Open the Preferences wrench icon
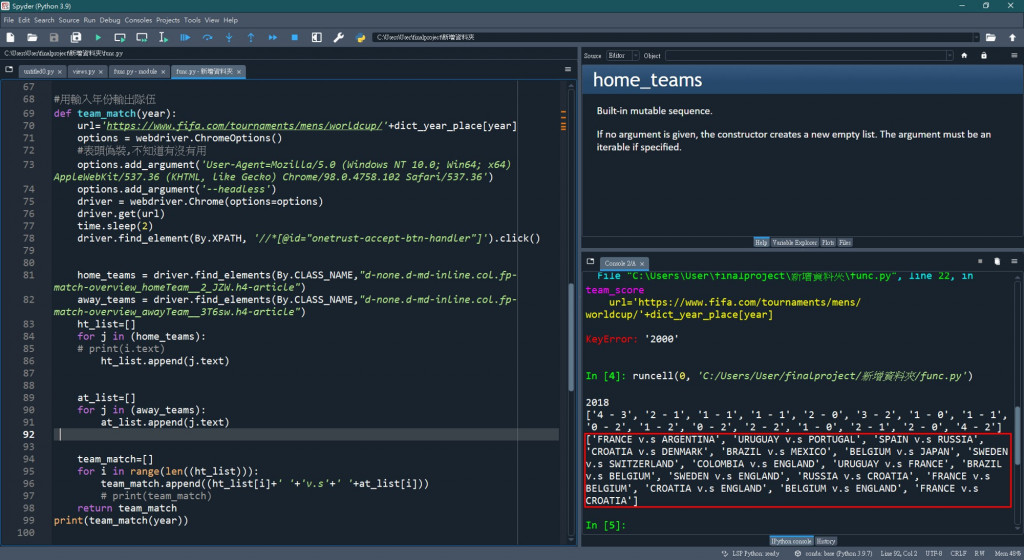The height and width of the screenshot is (560, 1024). 338,37
